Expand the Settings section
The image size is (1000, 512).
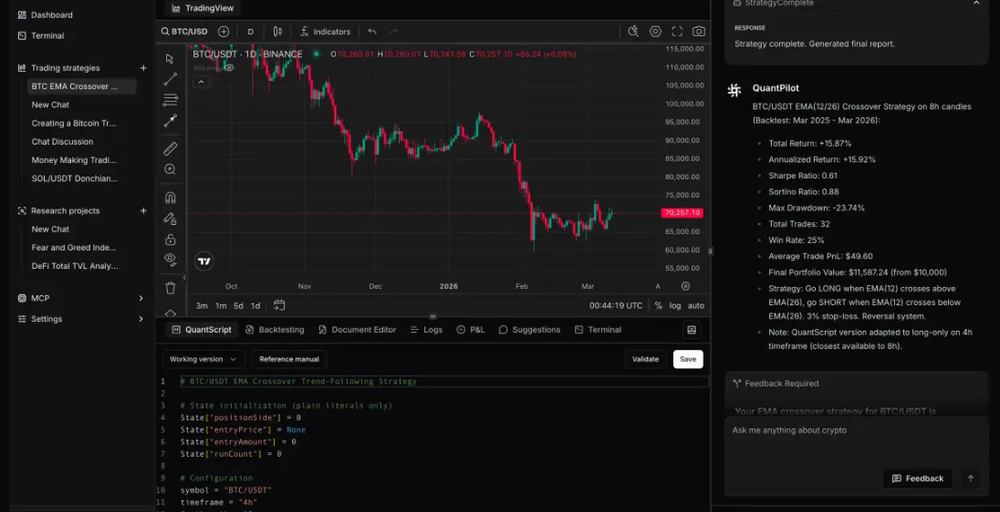(81, 319)
